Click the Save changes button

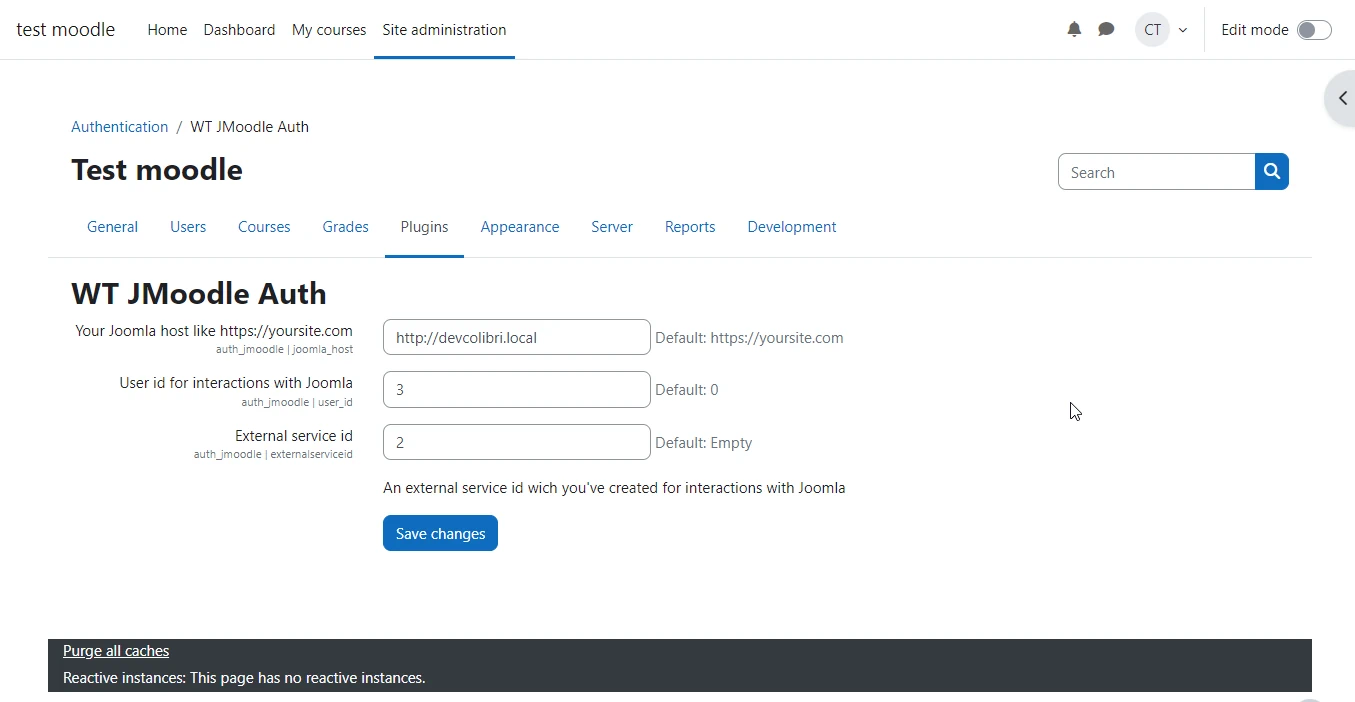[x=440, y=533]
